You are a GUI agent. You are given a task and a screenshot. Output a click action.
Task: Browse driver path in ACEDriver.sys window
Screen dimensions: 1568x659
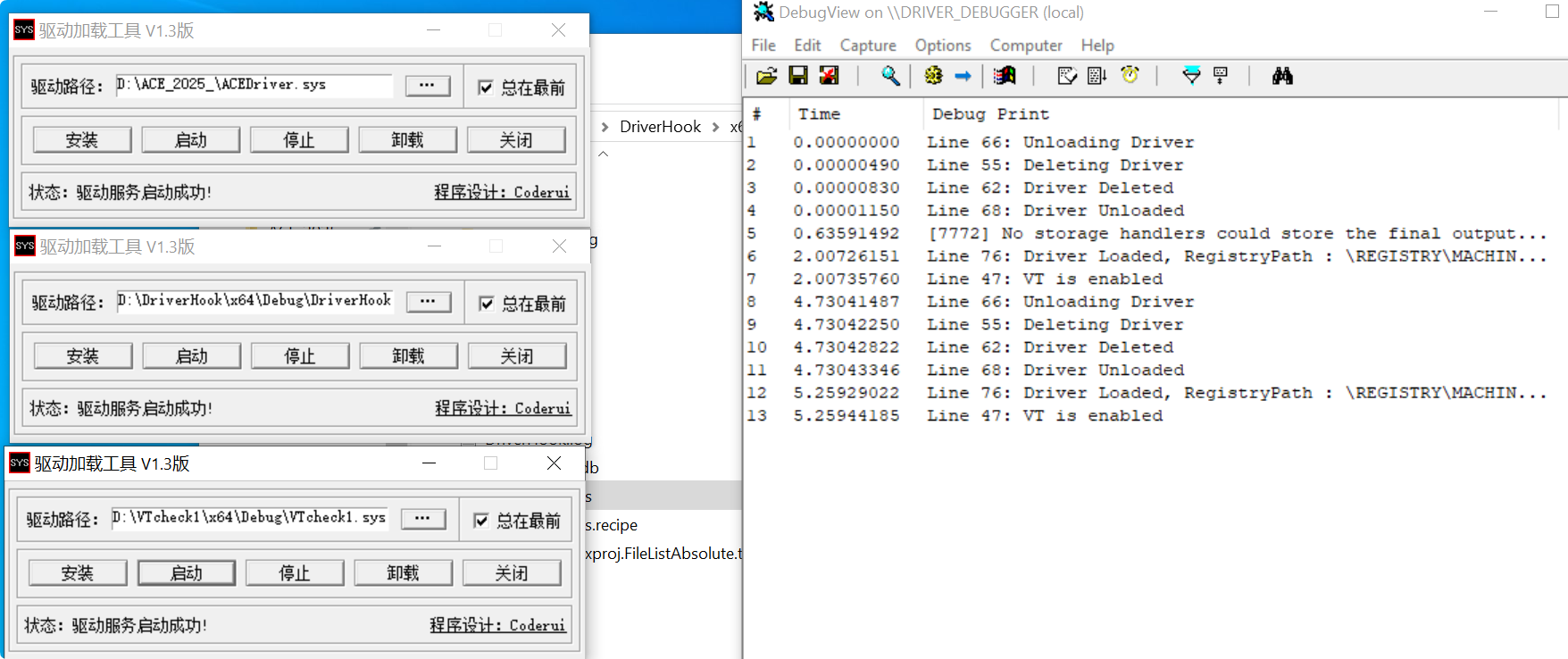(x=428, y=86)
